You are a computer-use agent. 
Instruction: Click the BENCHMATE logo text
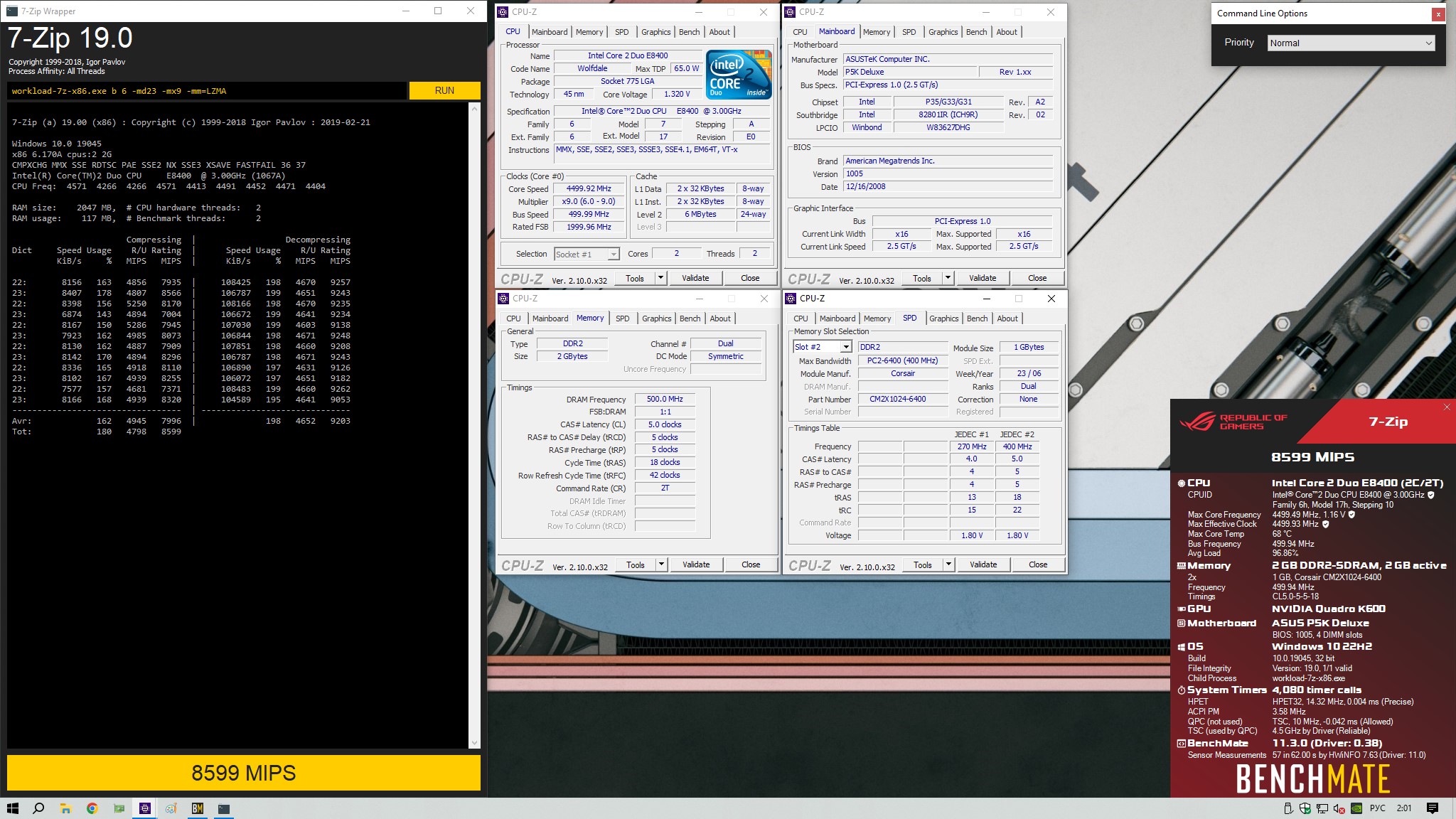click(1312, 778)
